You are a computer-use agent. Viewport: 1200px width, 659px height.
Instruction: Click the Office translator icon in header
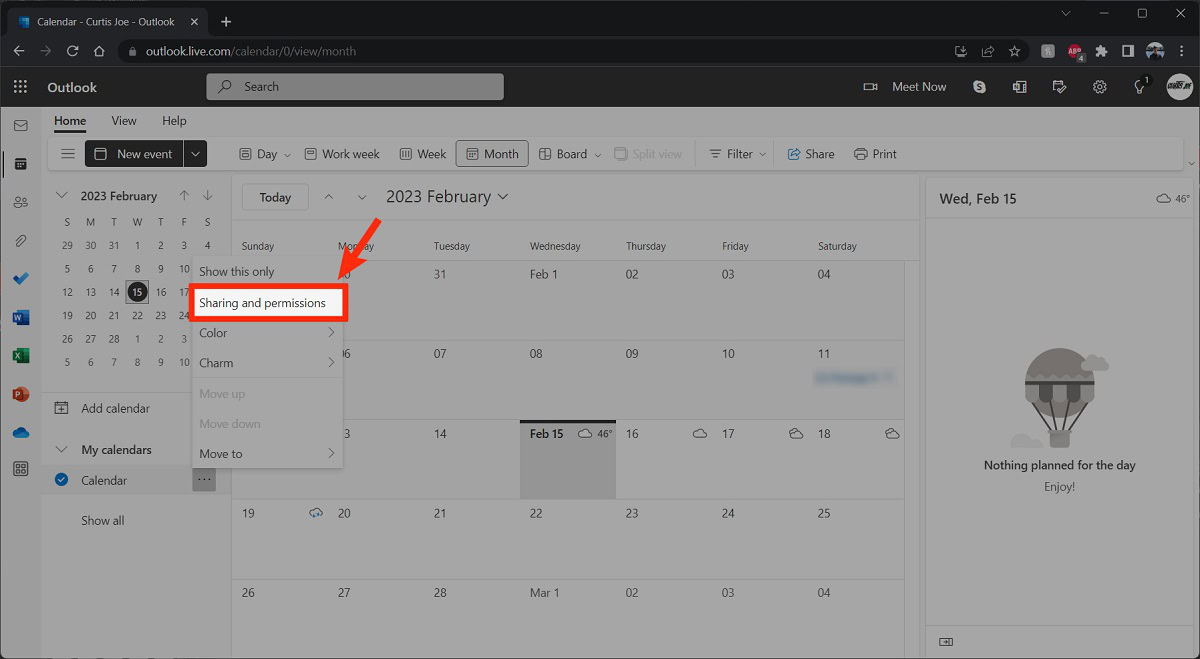click(1019, 87)
